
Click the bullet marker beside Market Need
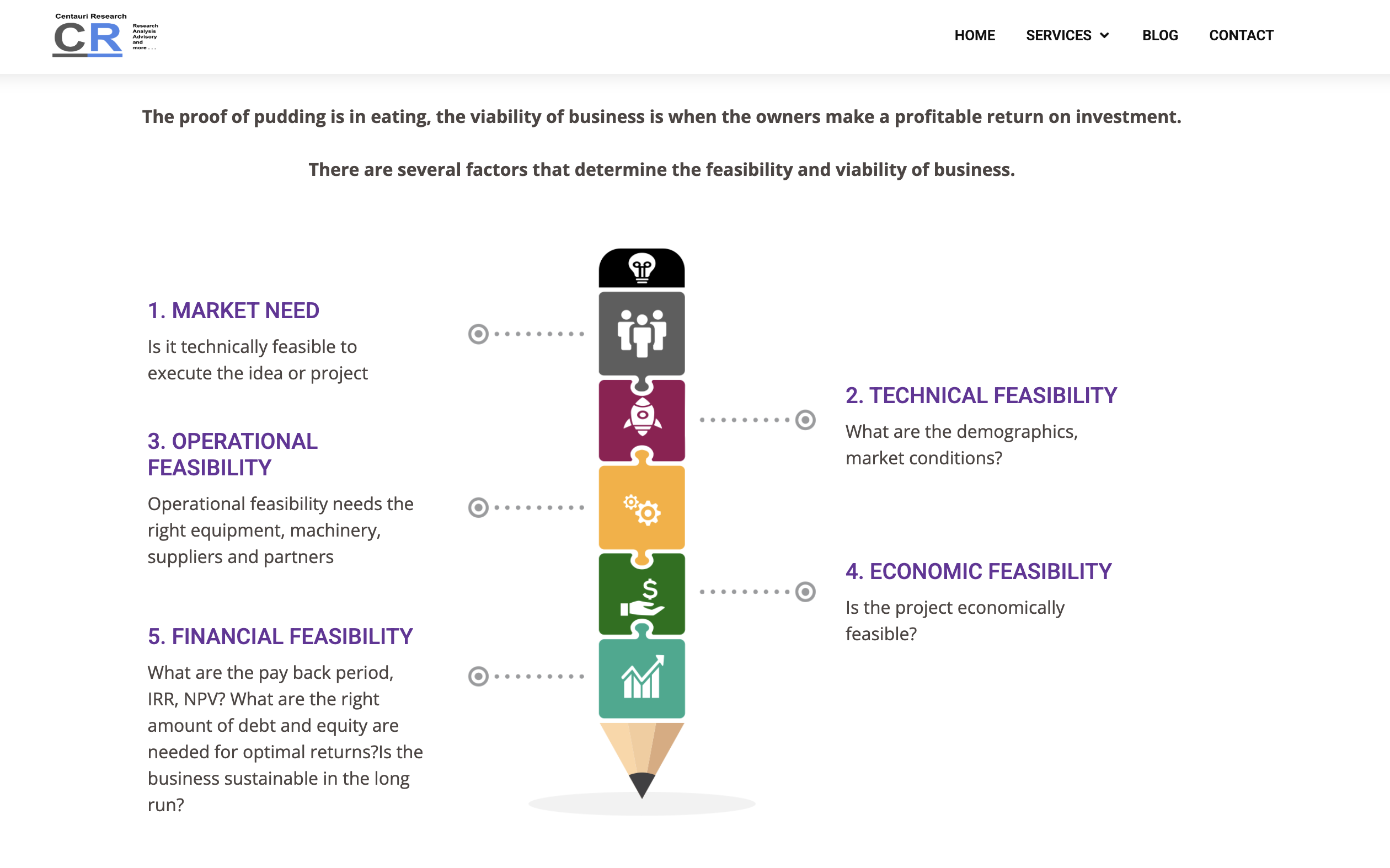point(478,334)
